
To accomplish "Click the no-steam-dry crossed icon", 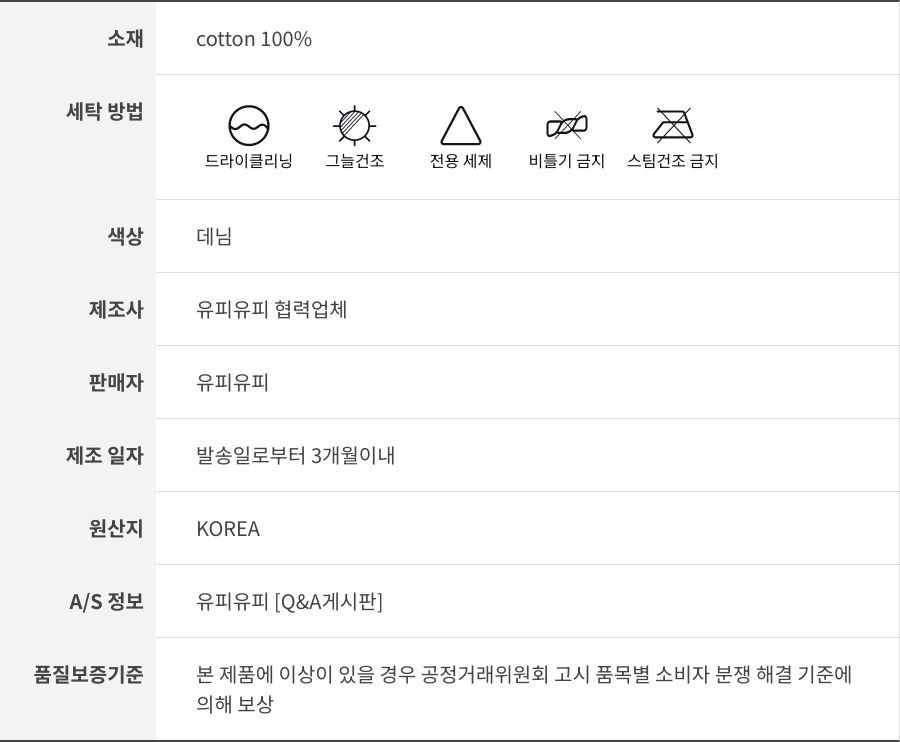I will pos(673,126).
